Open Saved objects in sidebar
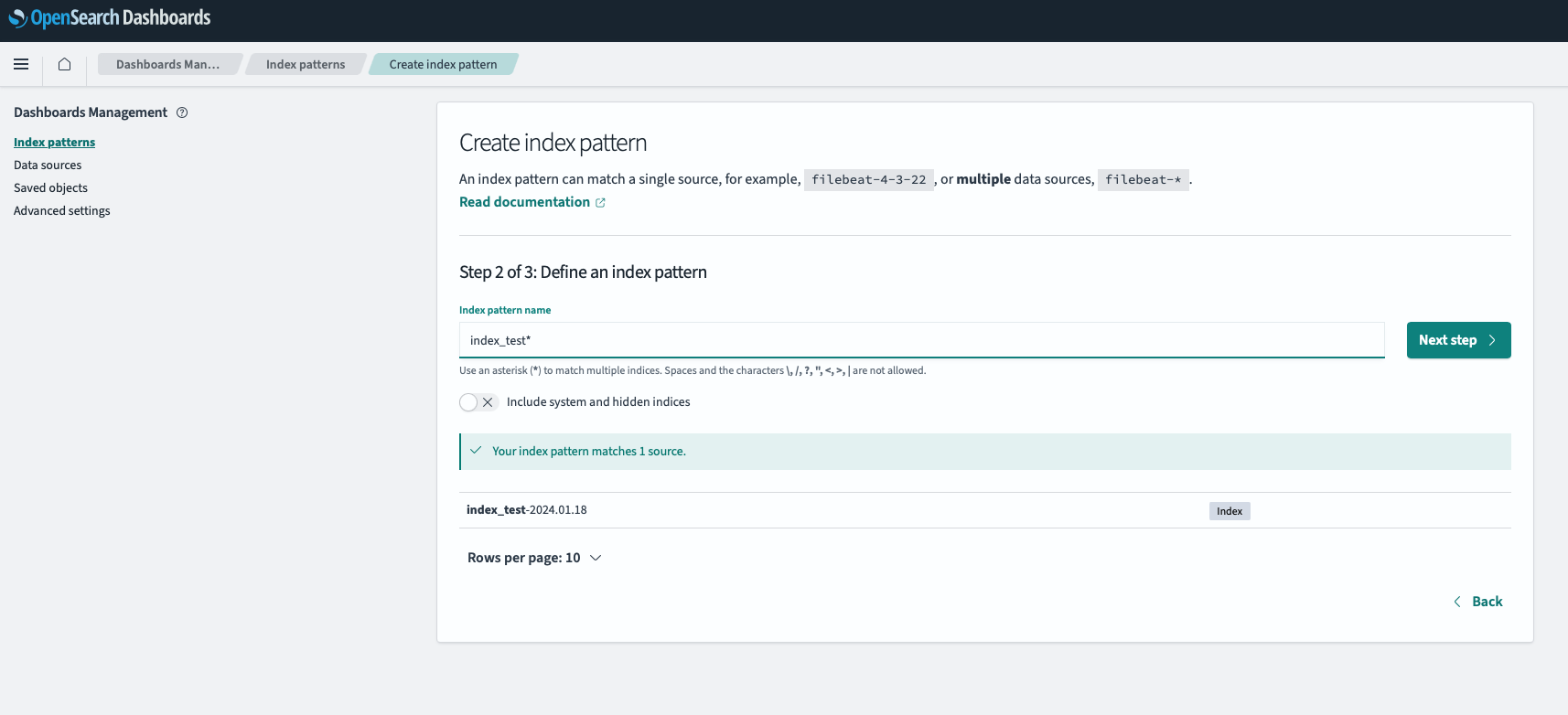This screenshot has width=1568, height=715. (51, 187)
